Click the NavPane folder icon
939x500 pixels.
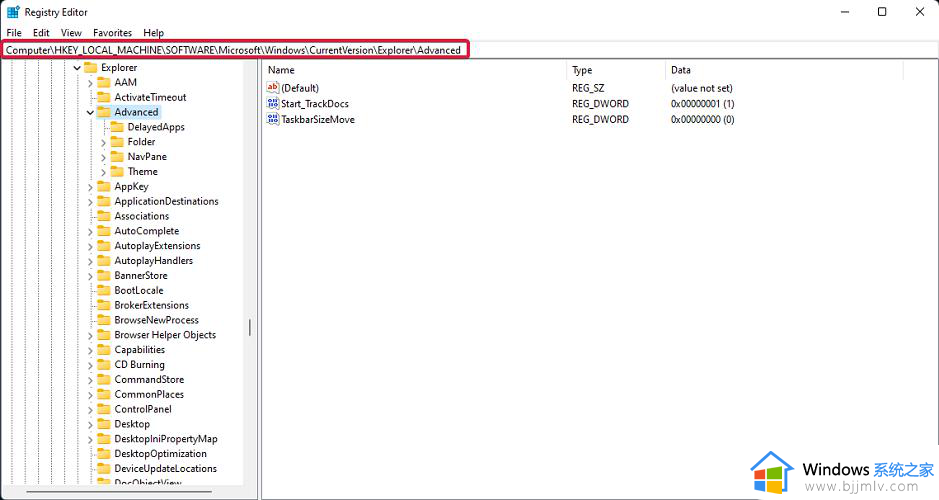point(117,156)
